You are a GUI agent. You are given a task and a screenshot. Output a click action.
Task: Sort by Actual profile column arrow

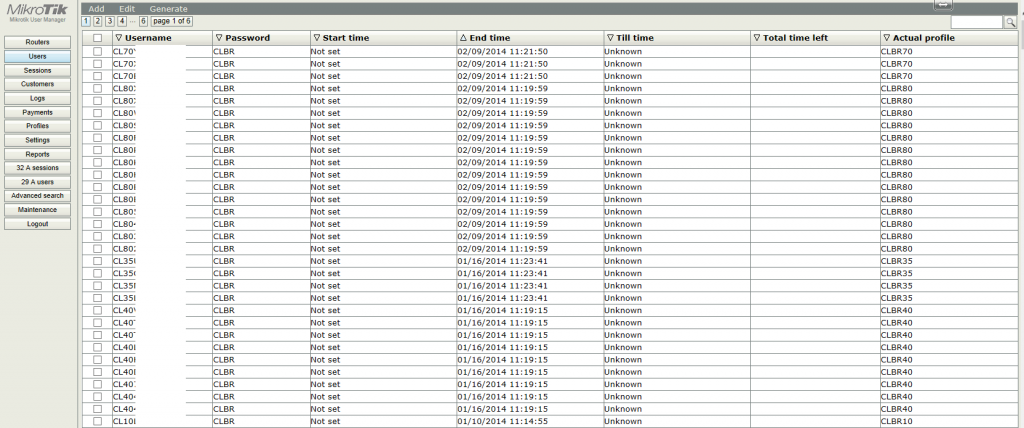886,37
